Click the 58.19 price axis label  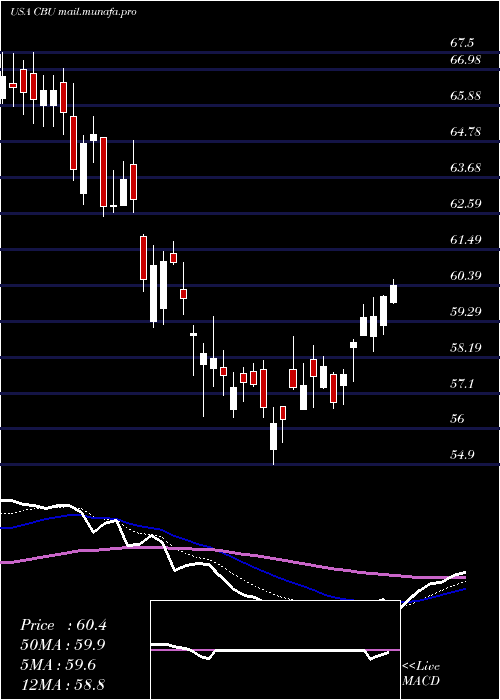click(x=465, y=347)
